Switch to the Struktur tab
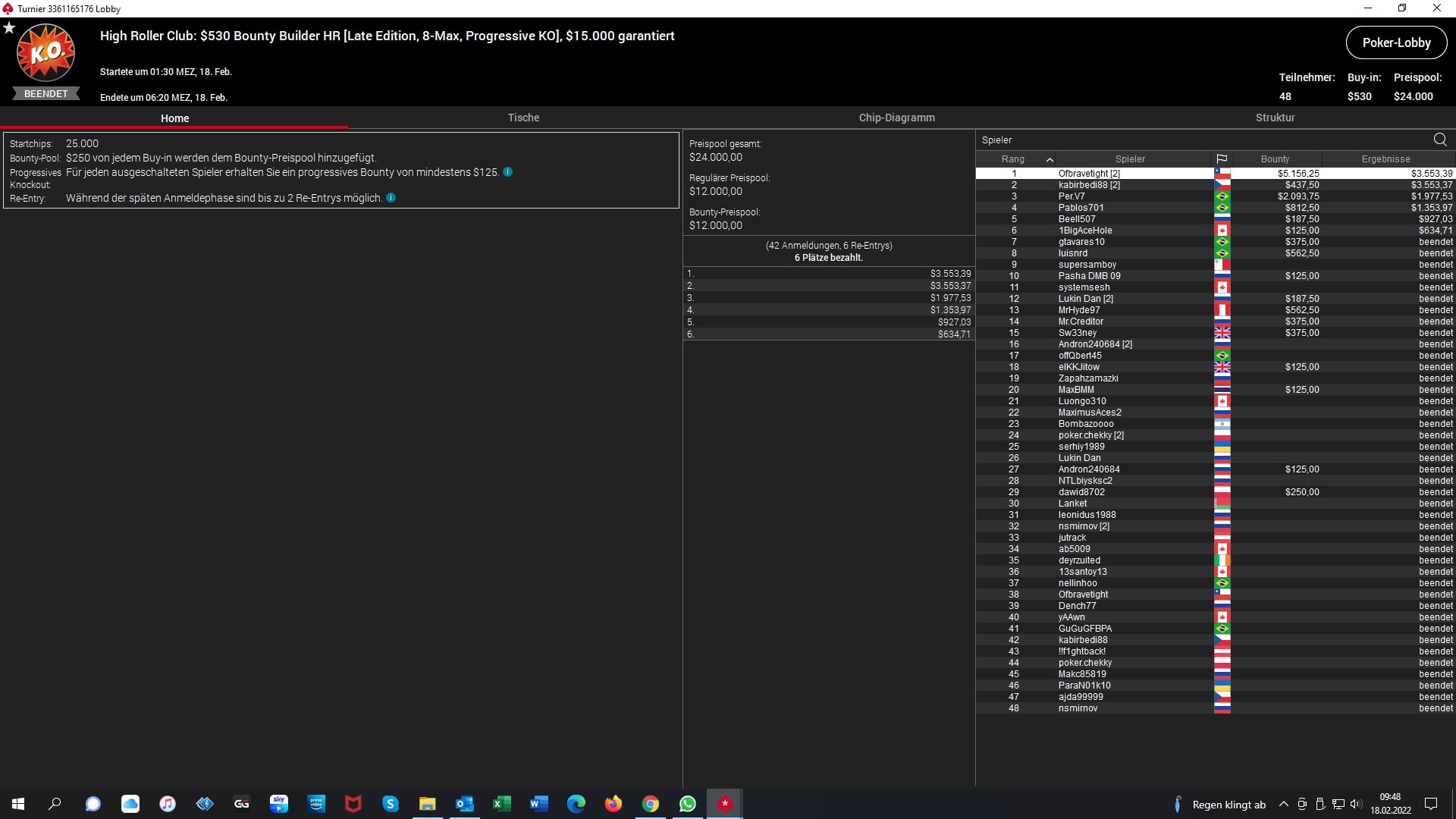 (x=1275, y=118)
